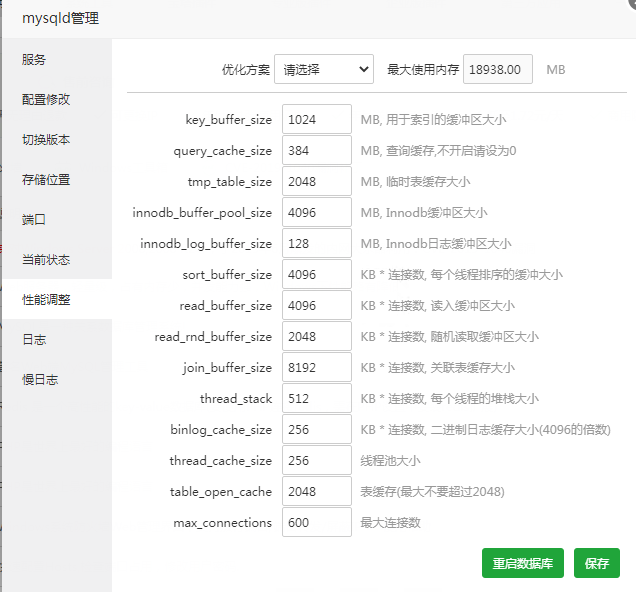Focus the query_cache_size input
Viewport: 636px width, 592px height.
tap(317, 150)
